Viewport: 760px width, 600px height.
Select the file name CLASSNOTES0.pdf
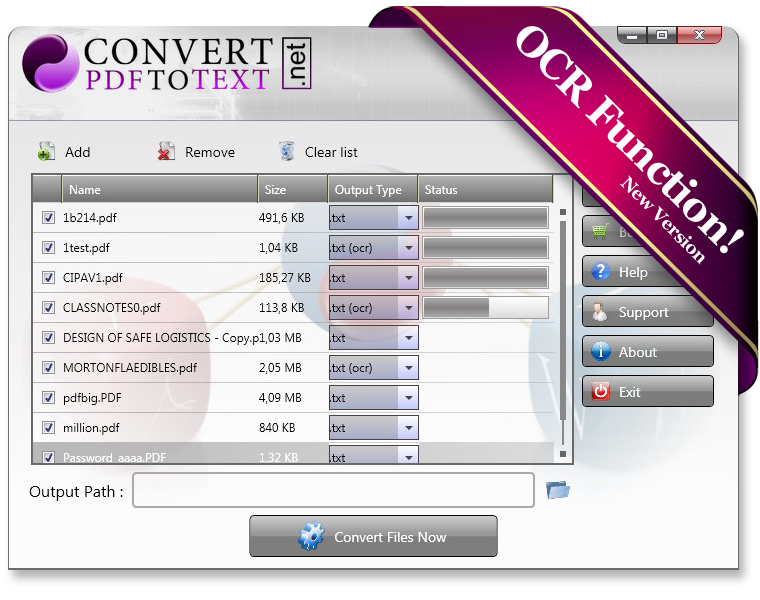coord(111,308)
